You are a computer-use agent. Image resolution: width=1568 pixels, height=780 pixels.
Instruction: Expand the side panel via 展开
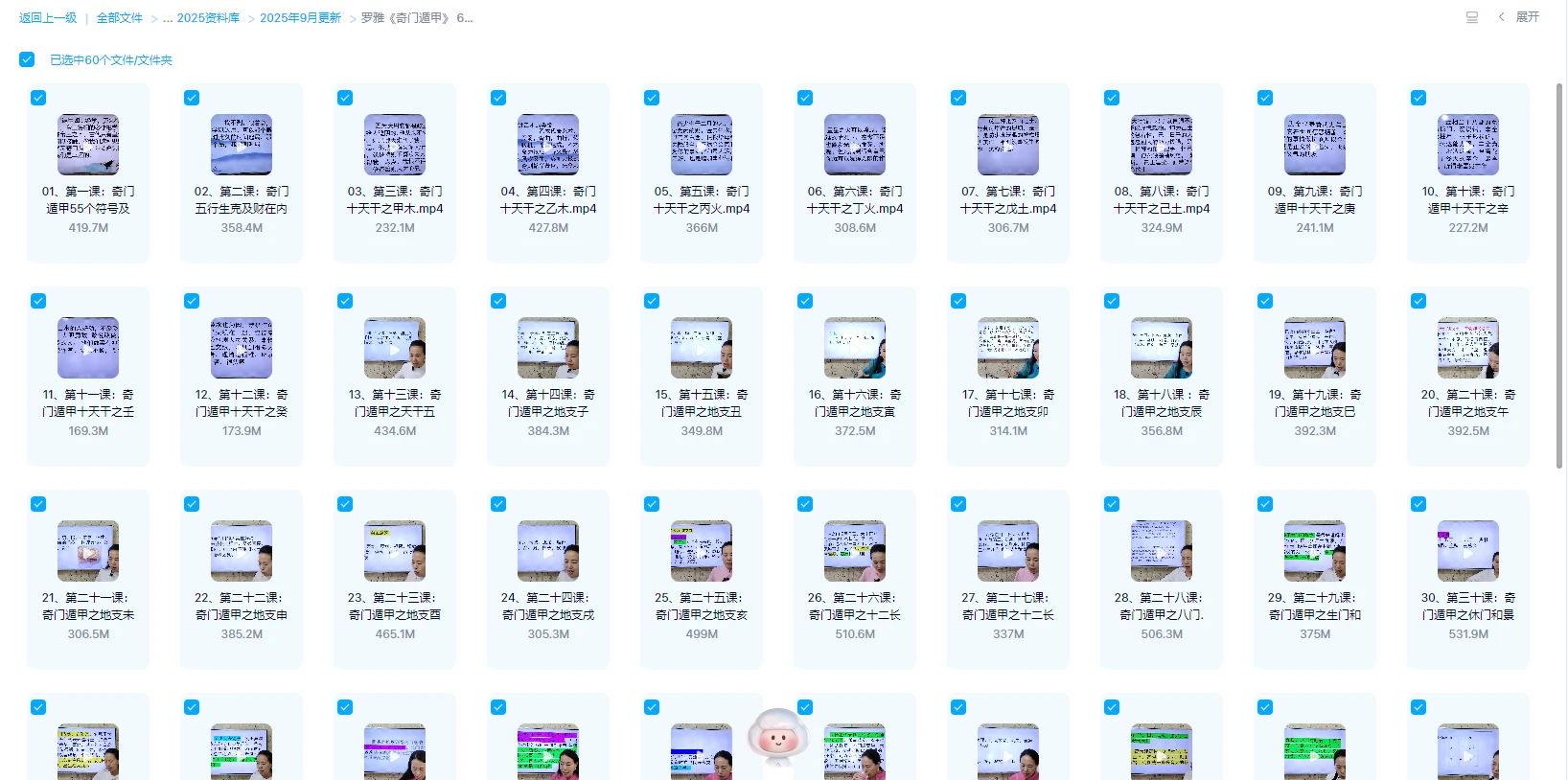coord(1528,17)
